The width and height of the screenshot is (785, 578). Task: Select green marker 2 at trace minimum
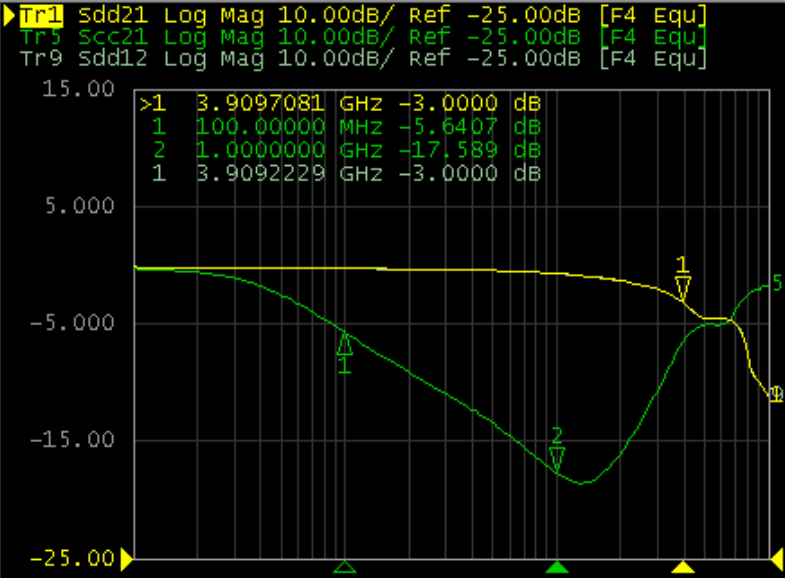pyautogui.click(x=557, y=458)
